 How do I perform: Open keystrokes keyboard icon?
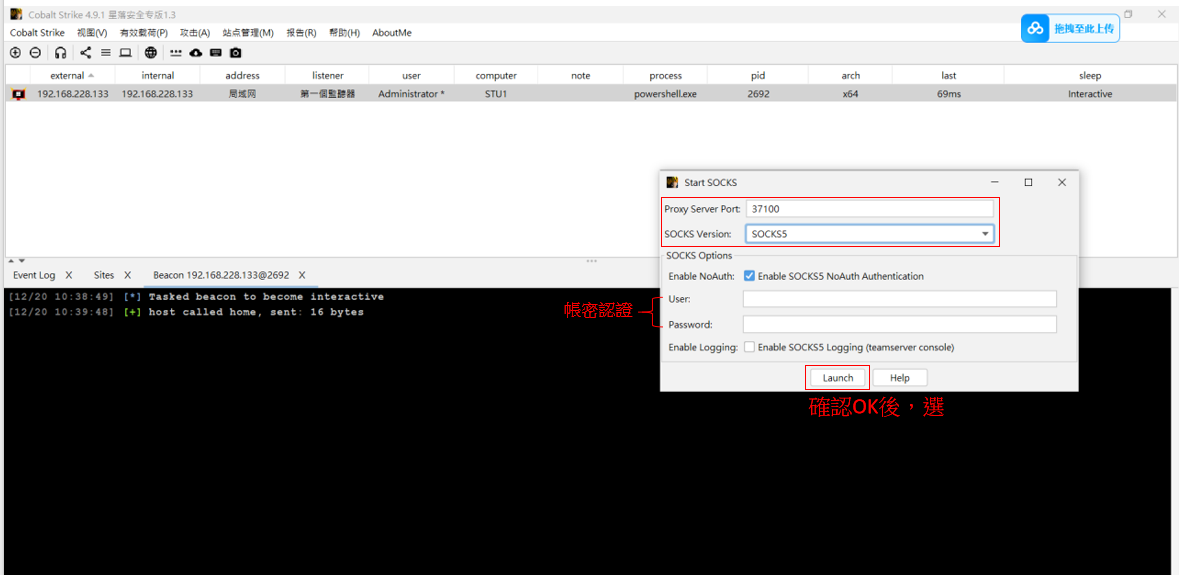216,53
